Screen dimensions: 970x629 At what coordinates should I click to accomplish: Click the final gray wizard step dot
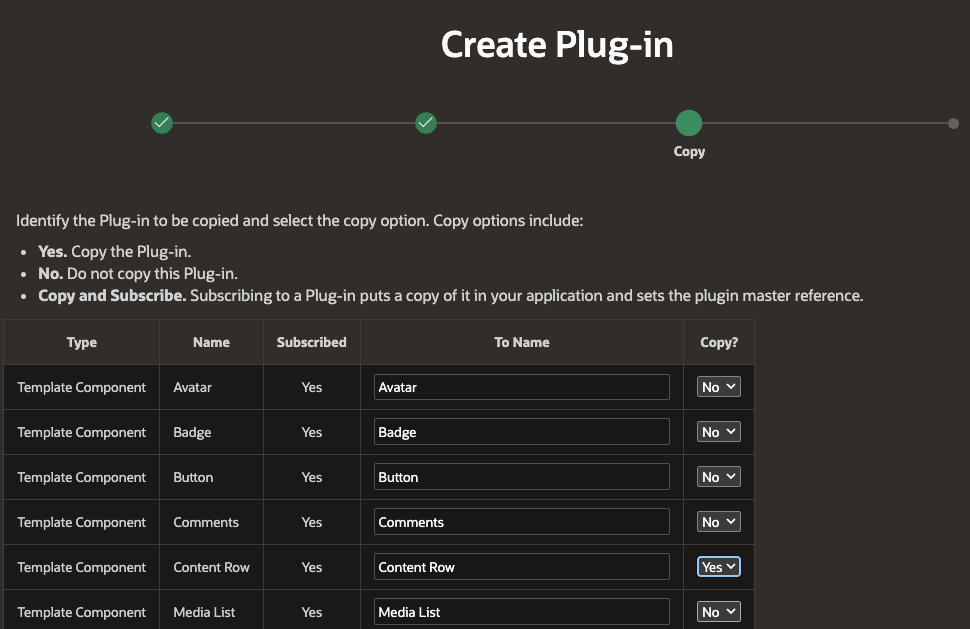point(953,123)
